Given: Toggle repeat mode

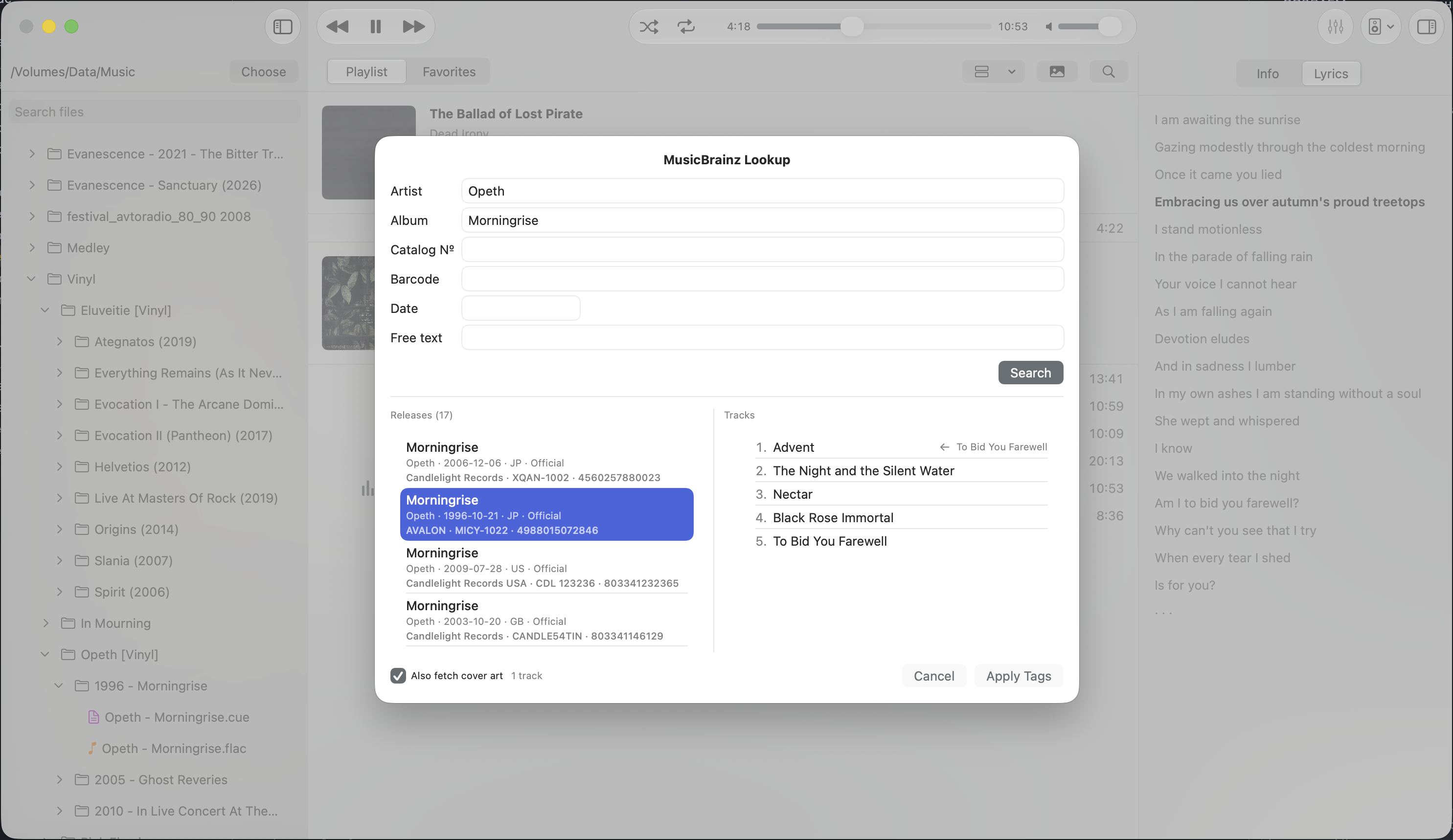Looking at the screenshot, I should click(x=685, y=26).
